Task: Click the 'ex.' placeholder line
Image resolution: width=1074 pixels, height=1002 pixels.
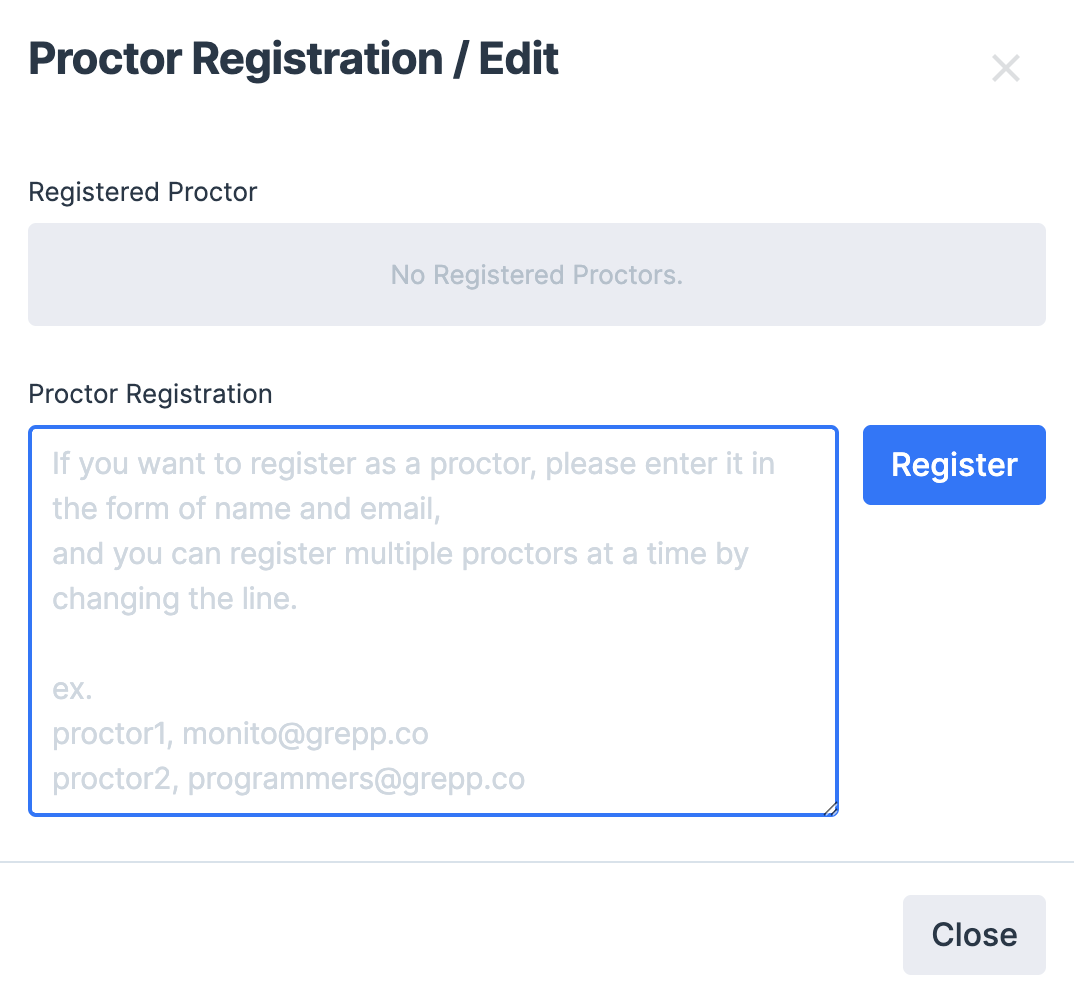Action: [x=72, y=690]
